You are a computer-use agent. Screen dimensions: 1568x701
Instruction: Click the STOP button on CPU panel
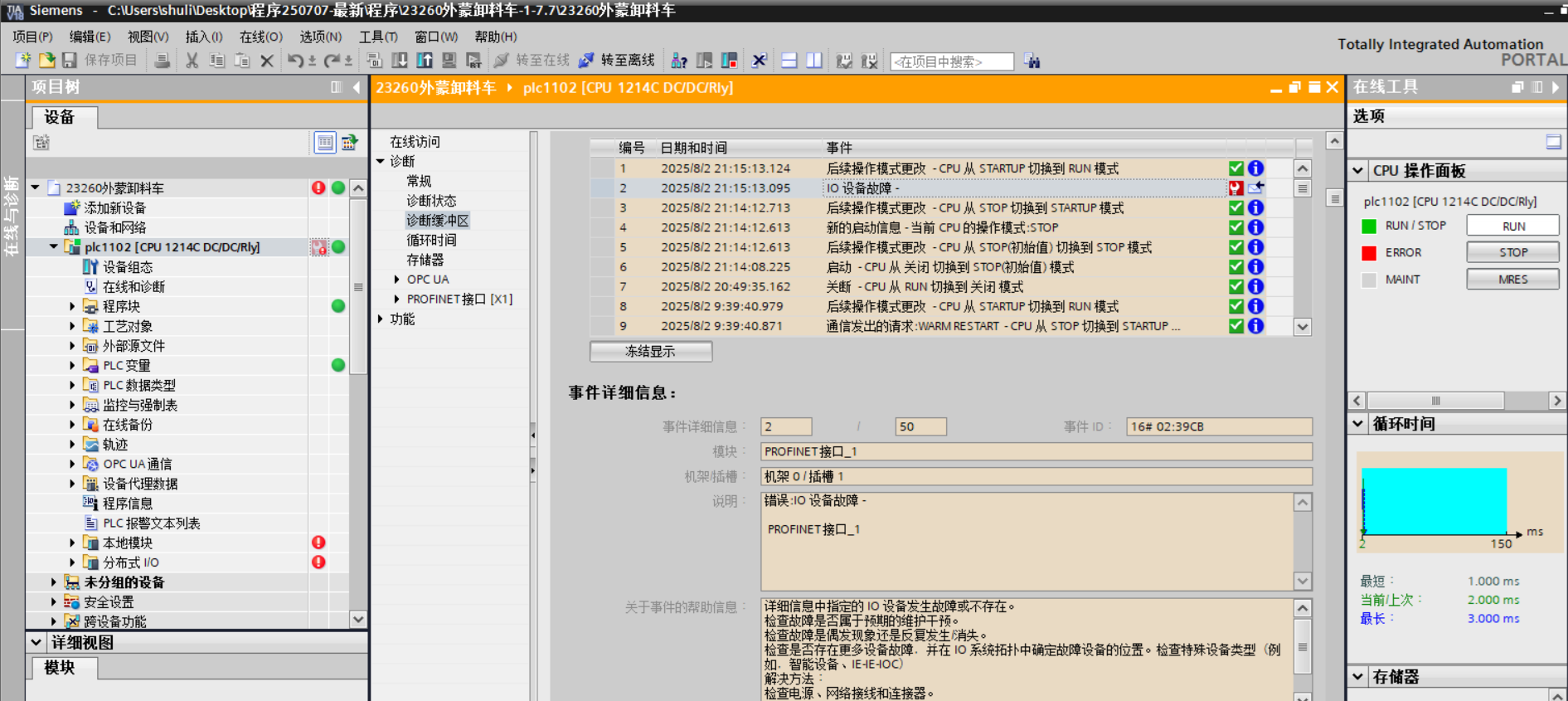(x=1513, y=252)
